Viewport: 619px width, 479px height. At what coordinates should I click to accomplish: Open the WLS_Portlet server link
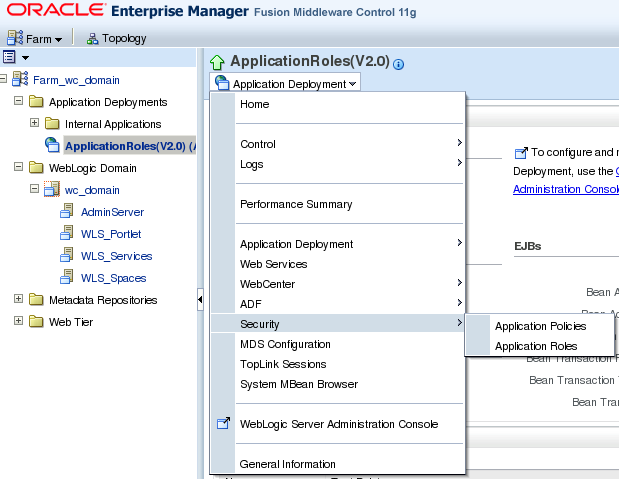click(111, 234)
